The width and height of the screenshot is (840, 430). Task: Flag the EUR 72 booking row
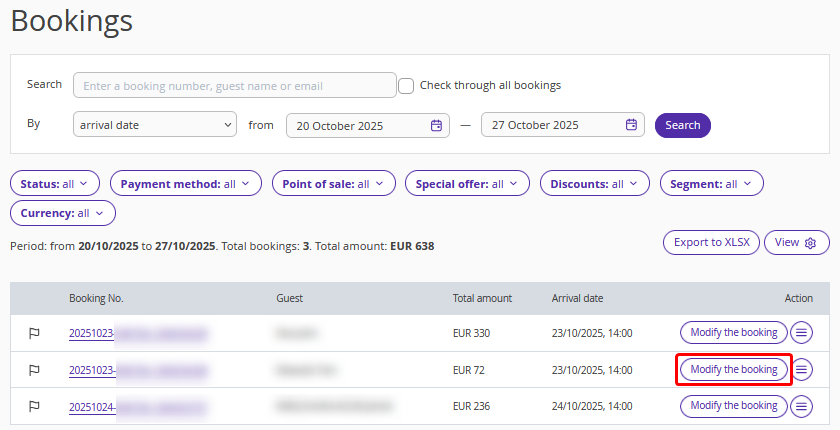click(34, 370)
